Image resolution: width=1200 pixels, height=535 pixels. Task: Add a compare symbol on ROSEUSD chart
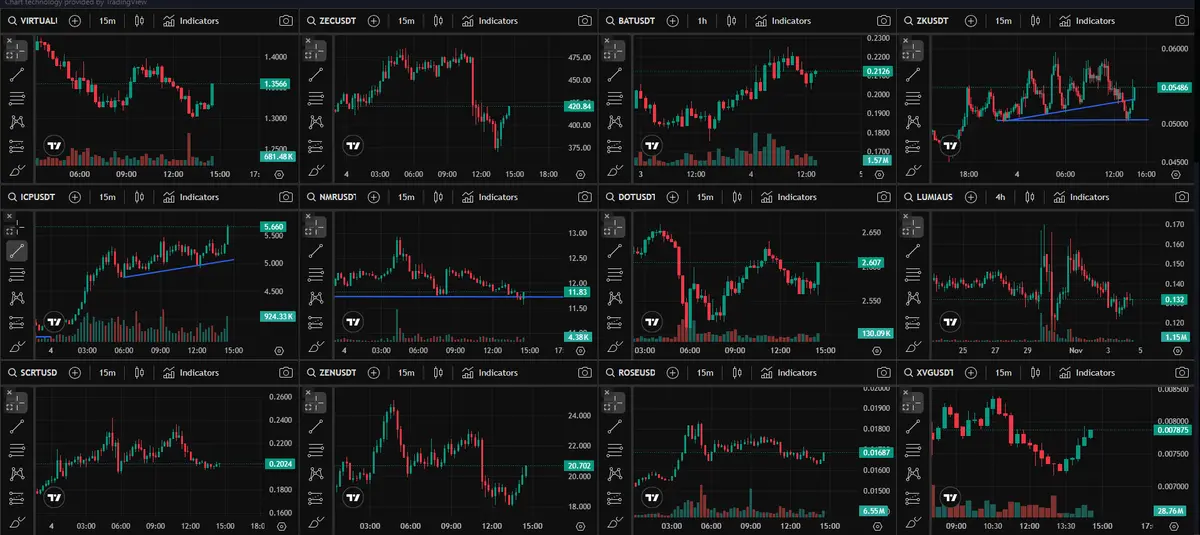(672, 373)
